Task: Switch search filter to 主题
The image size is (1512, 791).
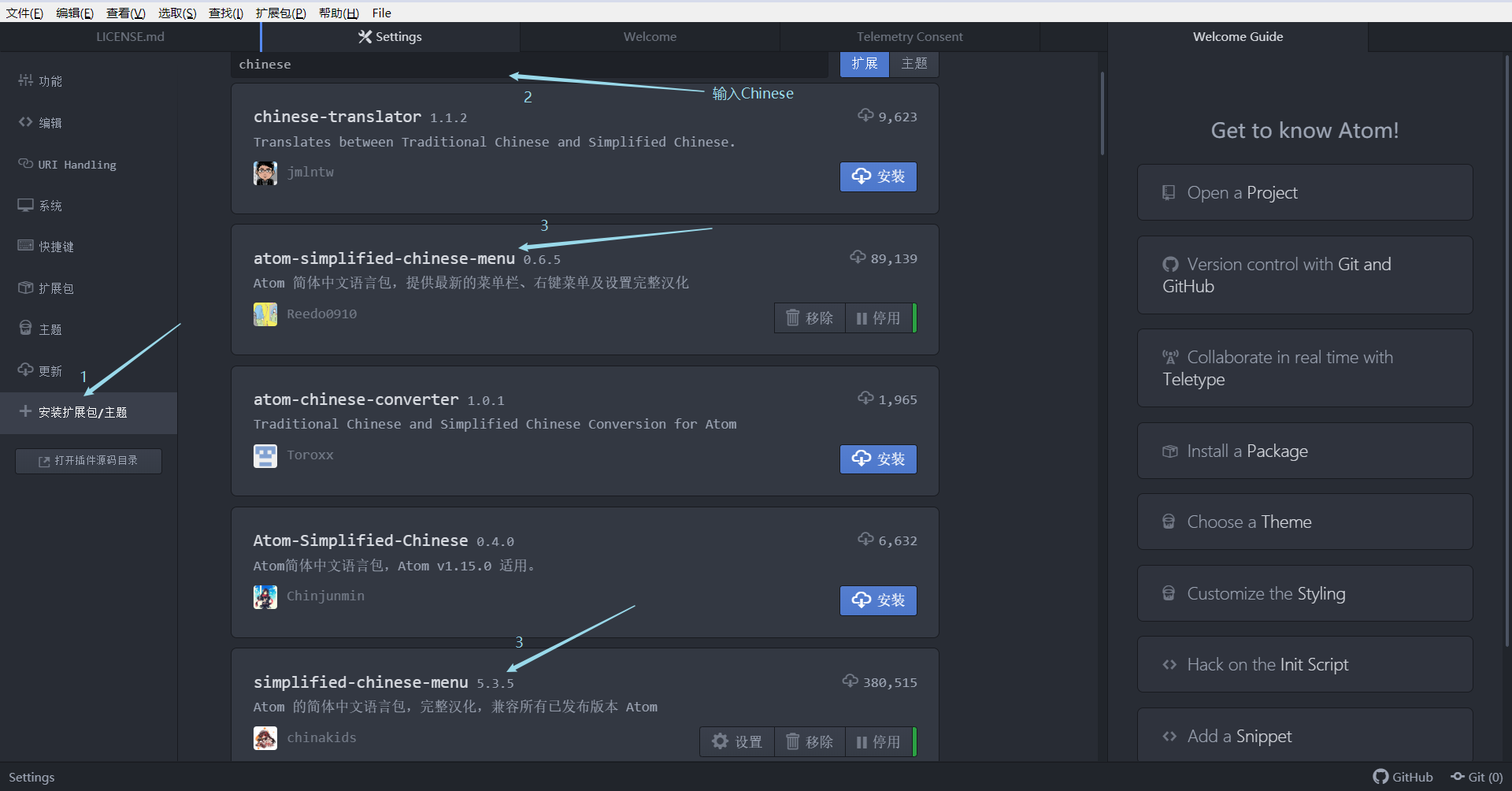Action: click(x=914, y=64)
